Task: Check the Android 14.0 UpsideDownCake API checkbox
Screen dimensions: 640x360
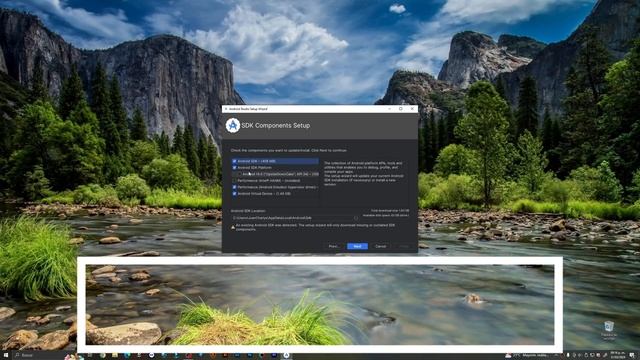Action: [240, 174]
